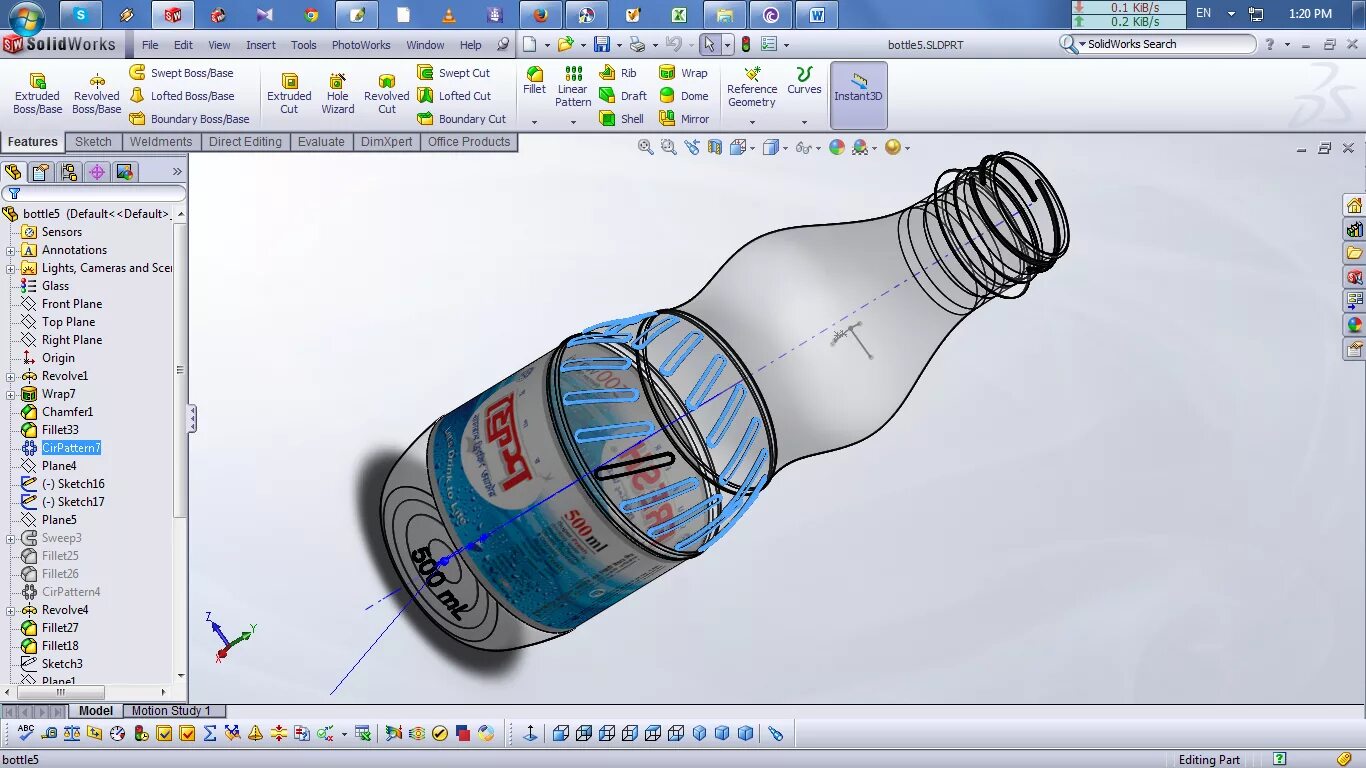Open the Help dropdown arrow beside question mark

[1286, 45]
